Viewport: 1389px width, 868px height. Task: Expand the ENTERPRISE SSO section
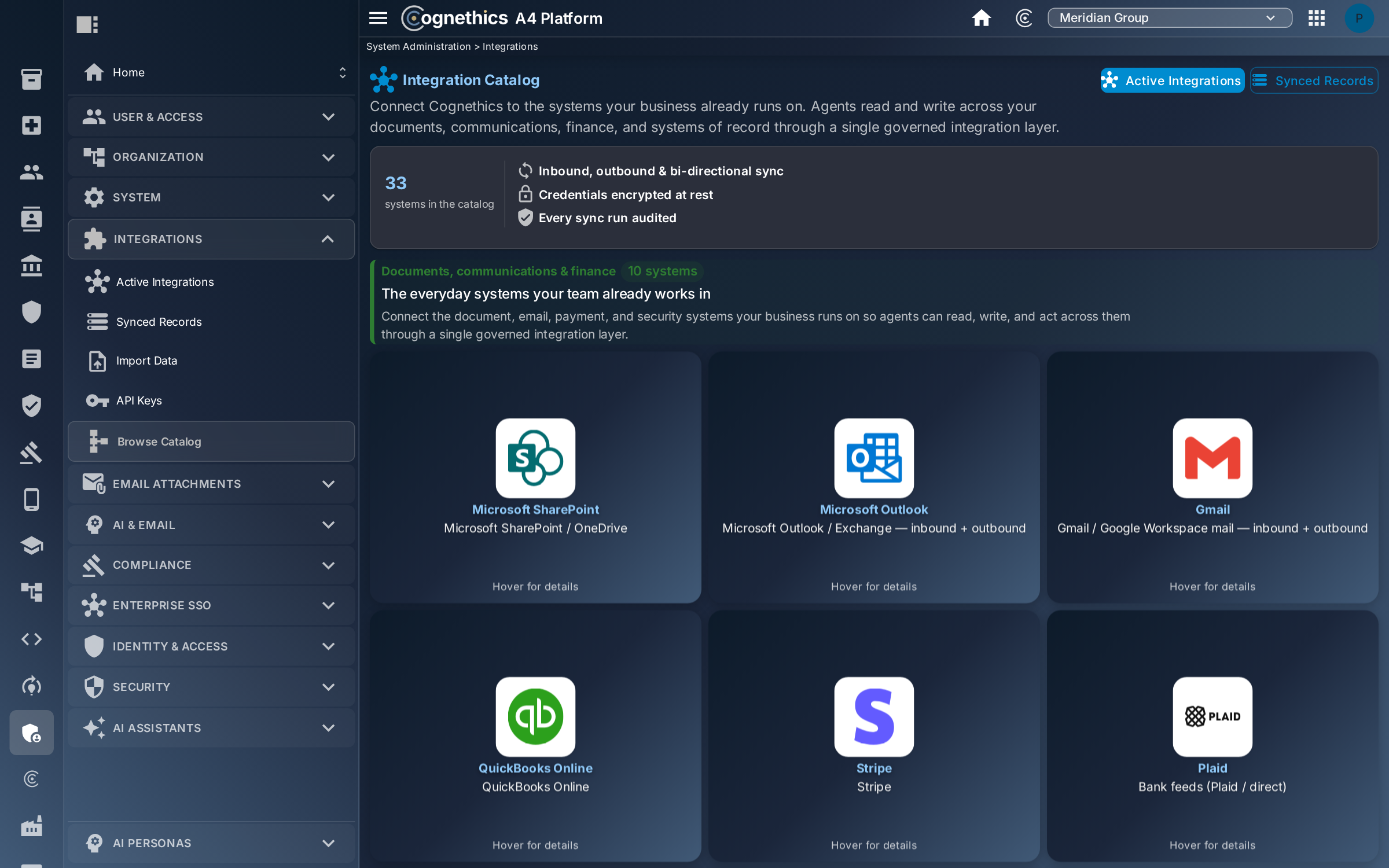click(x=211, y=605)
